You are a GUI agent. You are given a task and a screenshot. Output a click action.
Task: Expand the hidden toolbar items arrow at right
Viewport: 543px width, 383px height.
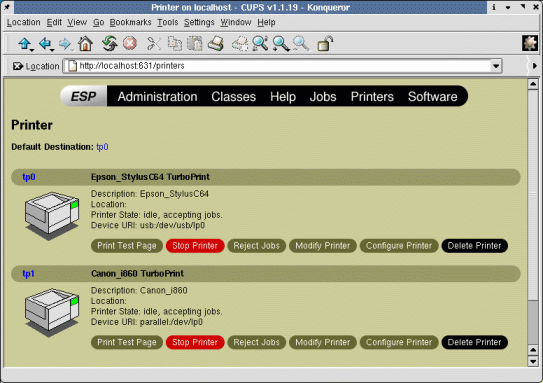click(534, 66)
